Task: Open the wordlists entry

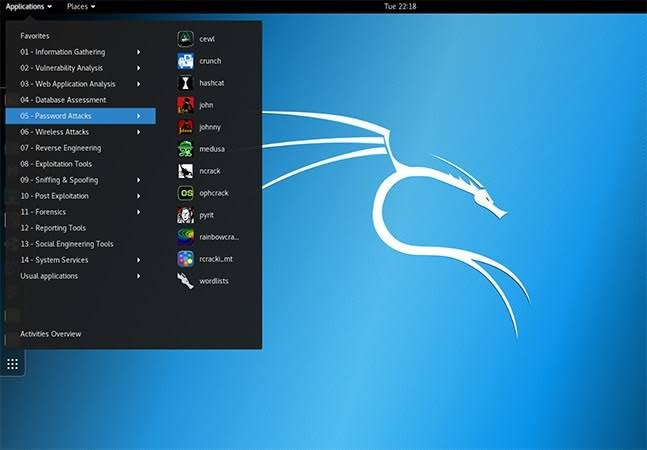Action: point(186,281)
